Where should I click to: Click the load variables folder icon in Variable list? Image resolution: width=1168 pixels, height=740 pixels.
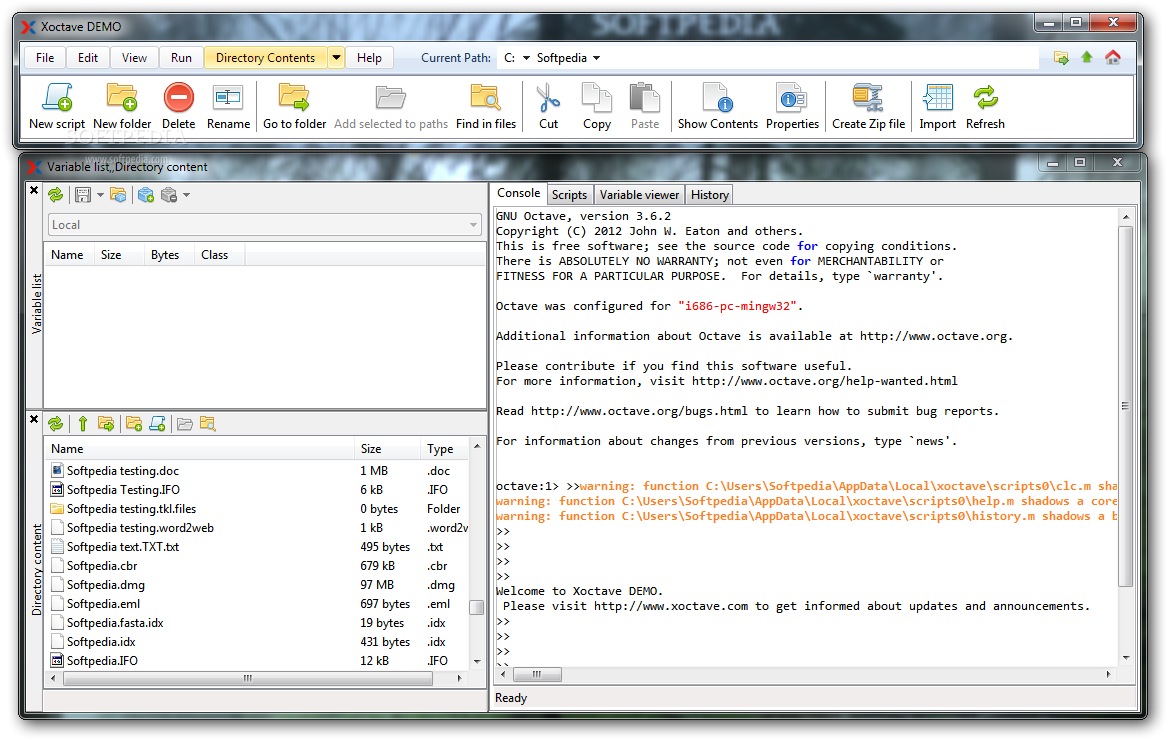coord(118,195)
